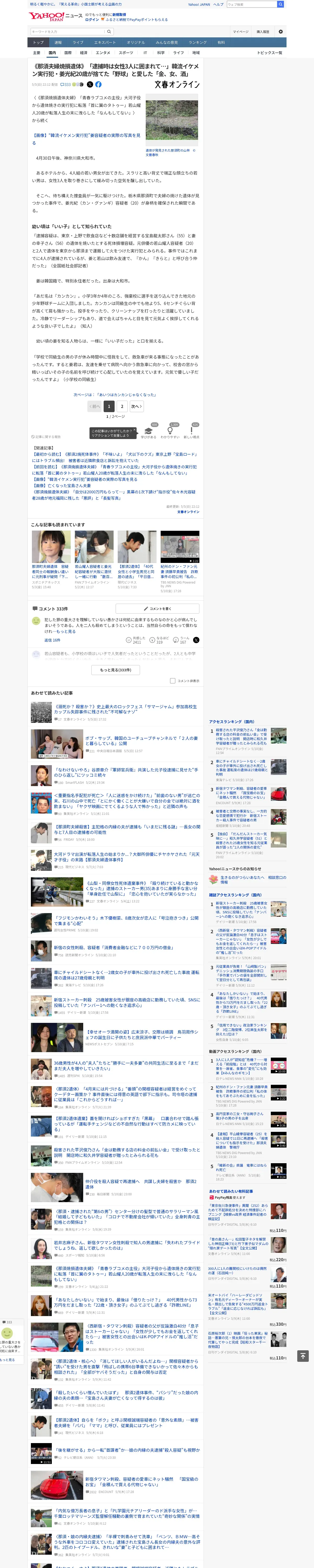Click the 共感した vote icon on the first comment
314x1568 pixels.
click(x=129, y=640)
